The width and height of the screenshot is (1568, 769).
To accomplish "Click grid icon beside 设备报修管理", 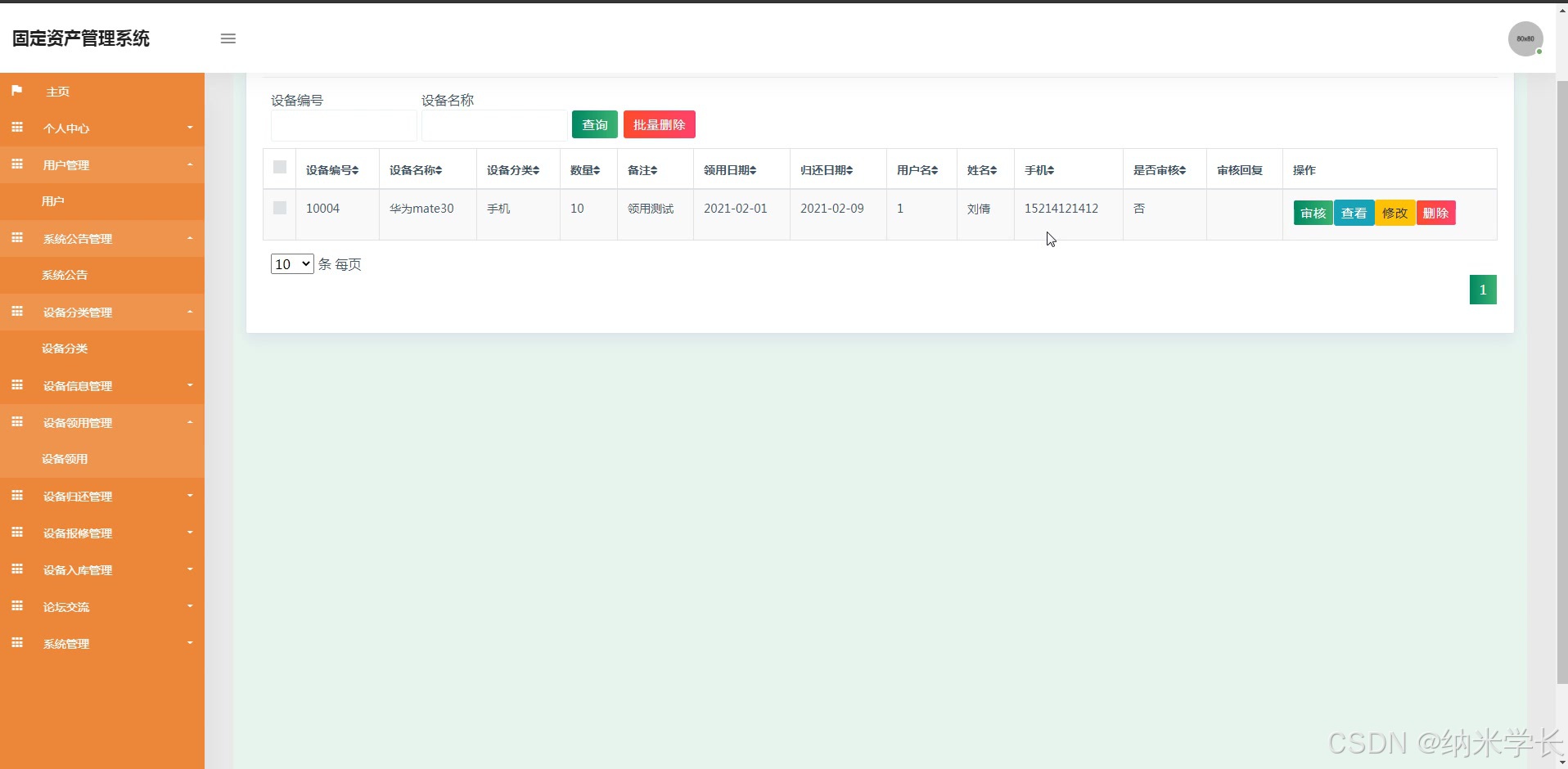I will pos(17,533).
